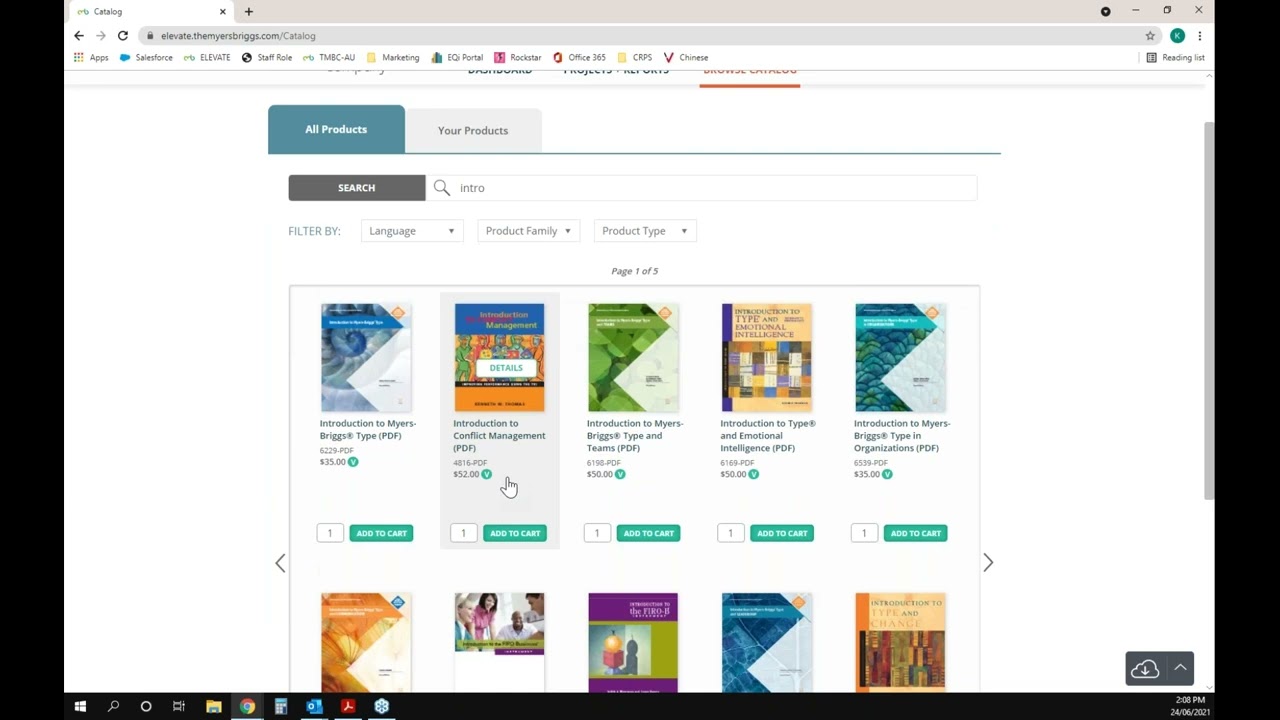The width and height of the screenshot is (1280, 720).
Task: Add Introduction to Myers-Briggs Type PDF to cart
Action: click(382, 533)
